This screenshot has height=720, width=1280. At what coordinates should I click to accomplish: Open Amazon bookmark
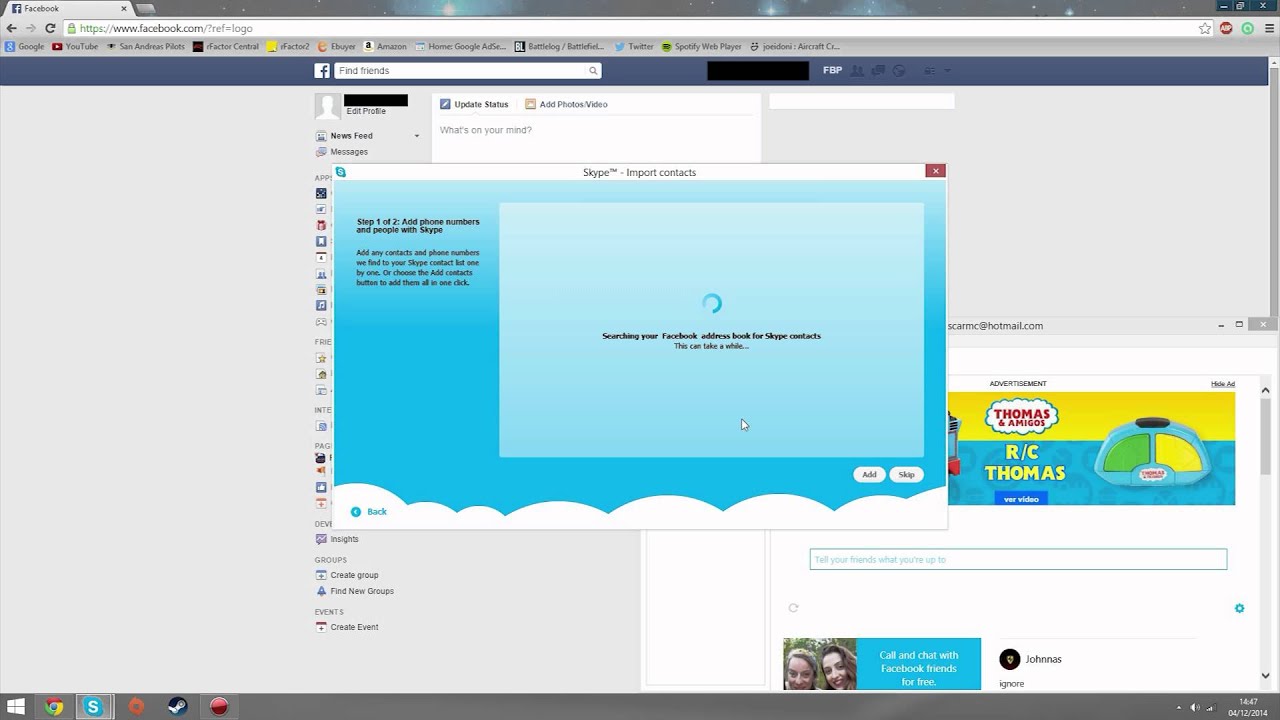[385, 46]
